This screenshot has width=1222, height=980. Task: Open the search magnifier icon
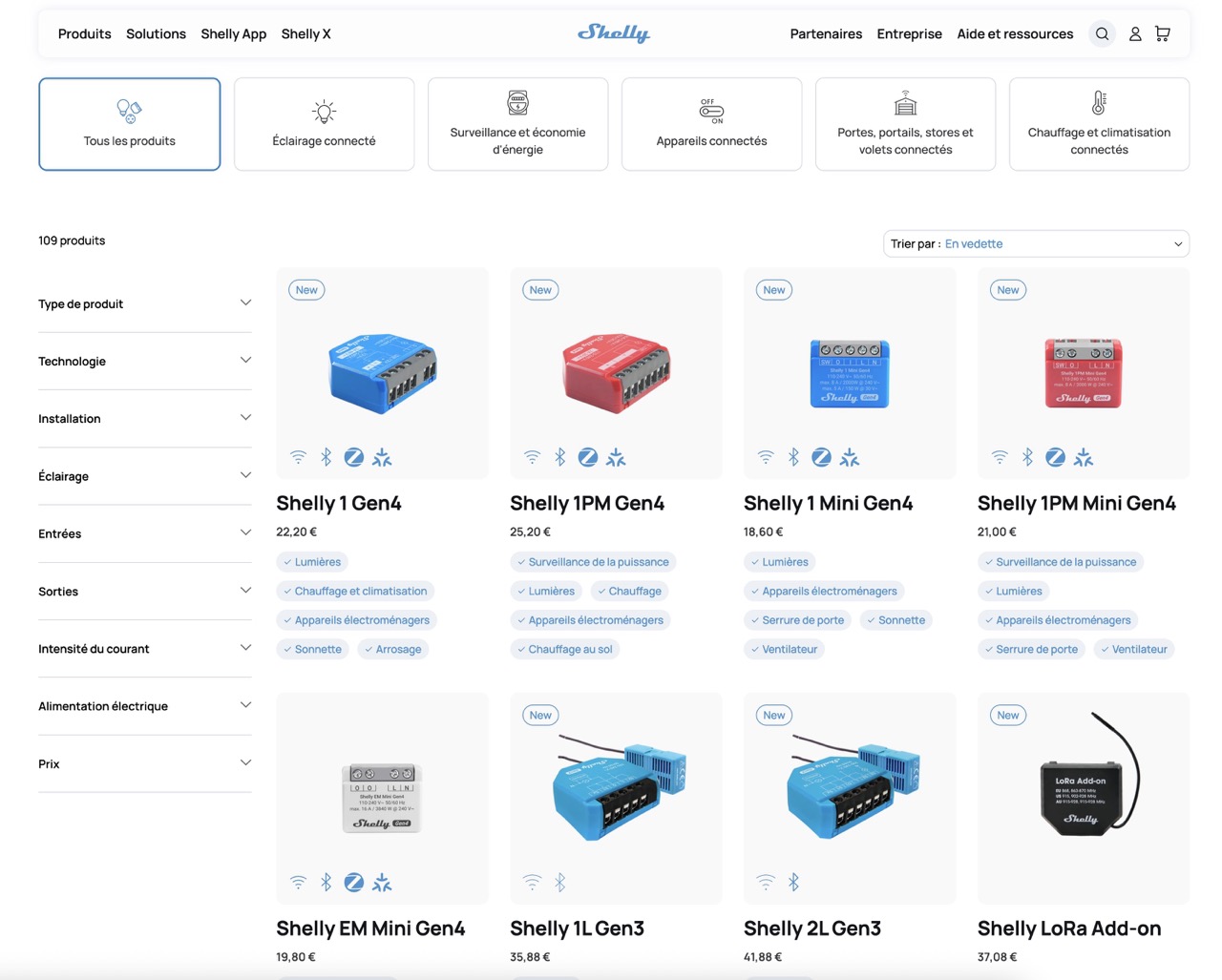point(1102,33)
